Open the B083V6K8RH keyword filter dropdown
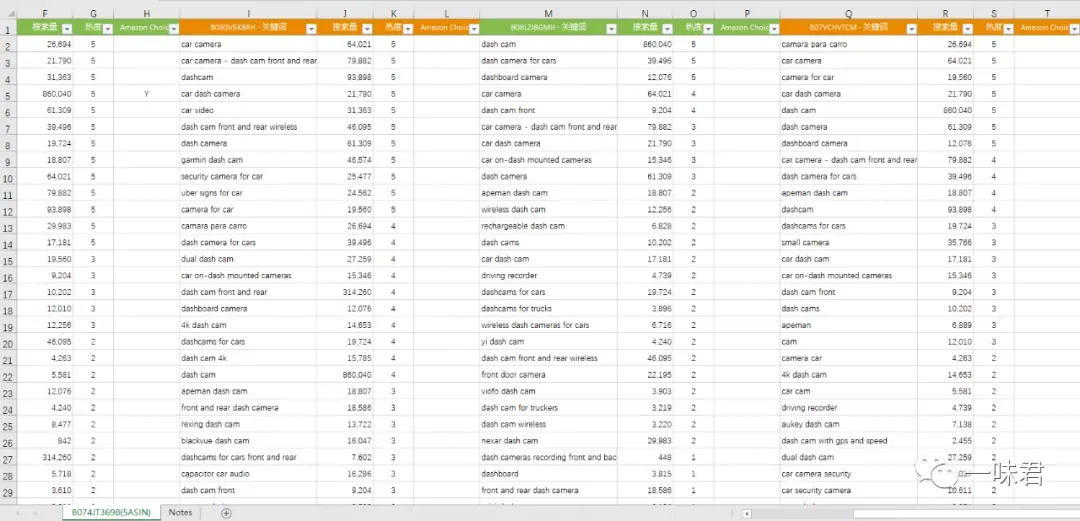 pos(311,28)
